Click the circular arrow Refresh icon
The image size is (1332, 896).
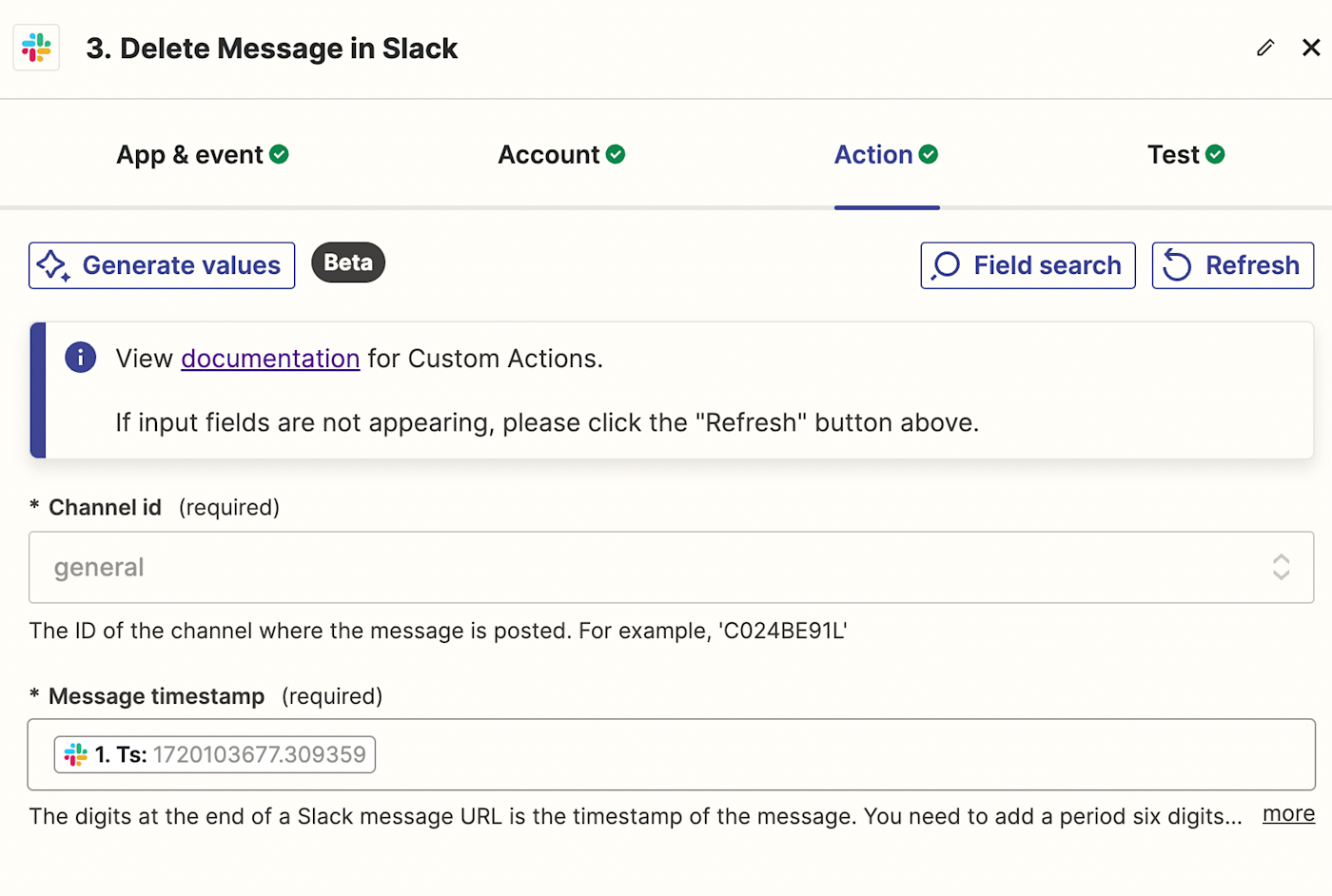1177,265
